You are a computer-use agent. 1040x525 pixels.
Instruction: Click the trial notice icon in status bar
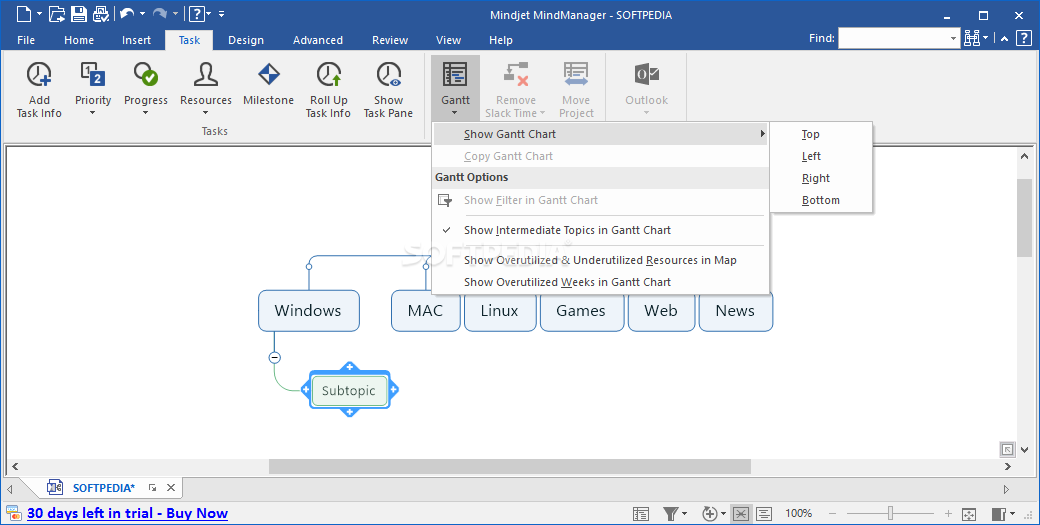13,513
